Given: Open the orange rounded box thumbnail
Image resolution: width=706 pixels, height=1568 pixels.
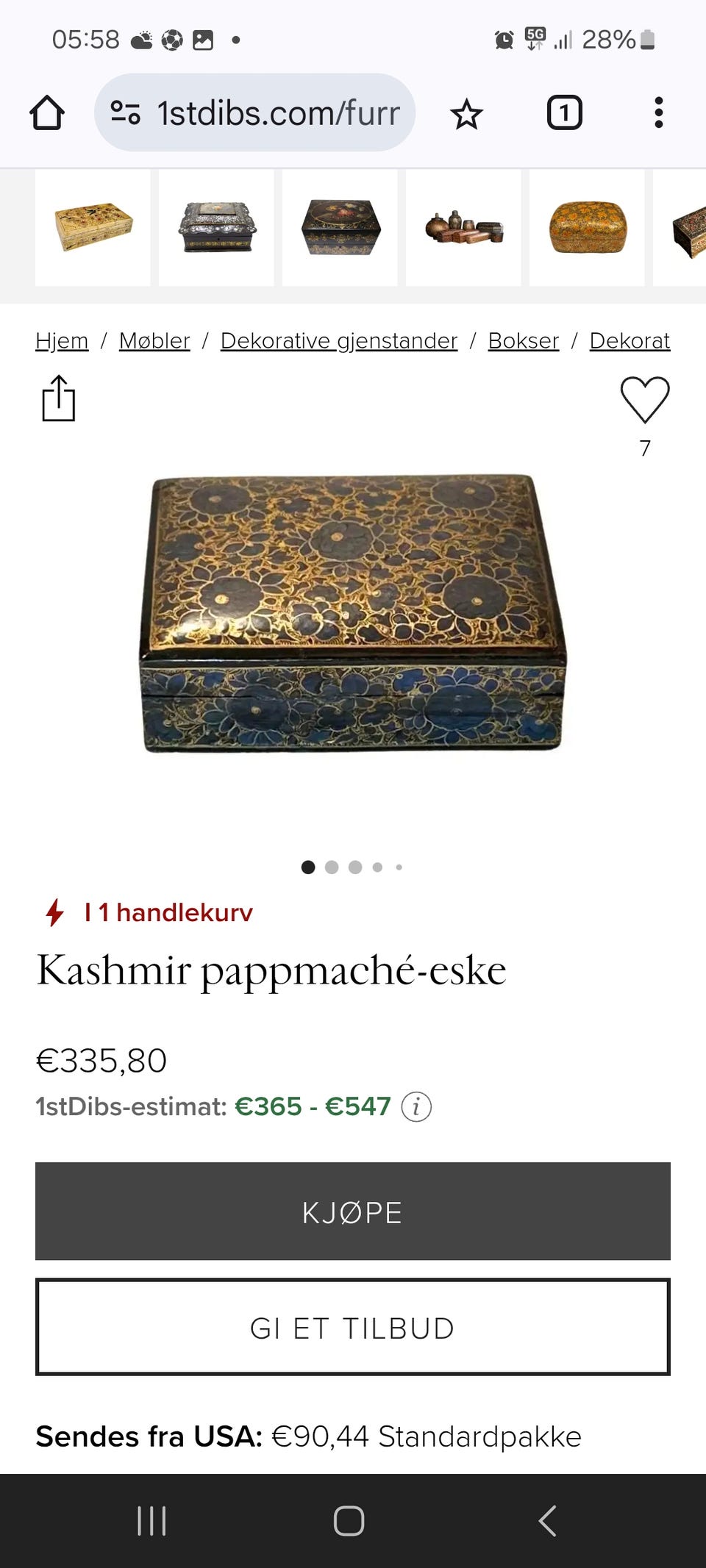Looking at the screenshot, I should click(587, 228).
